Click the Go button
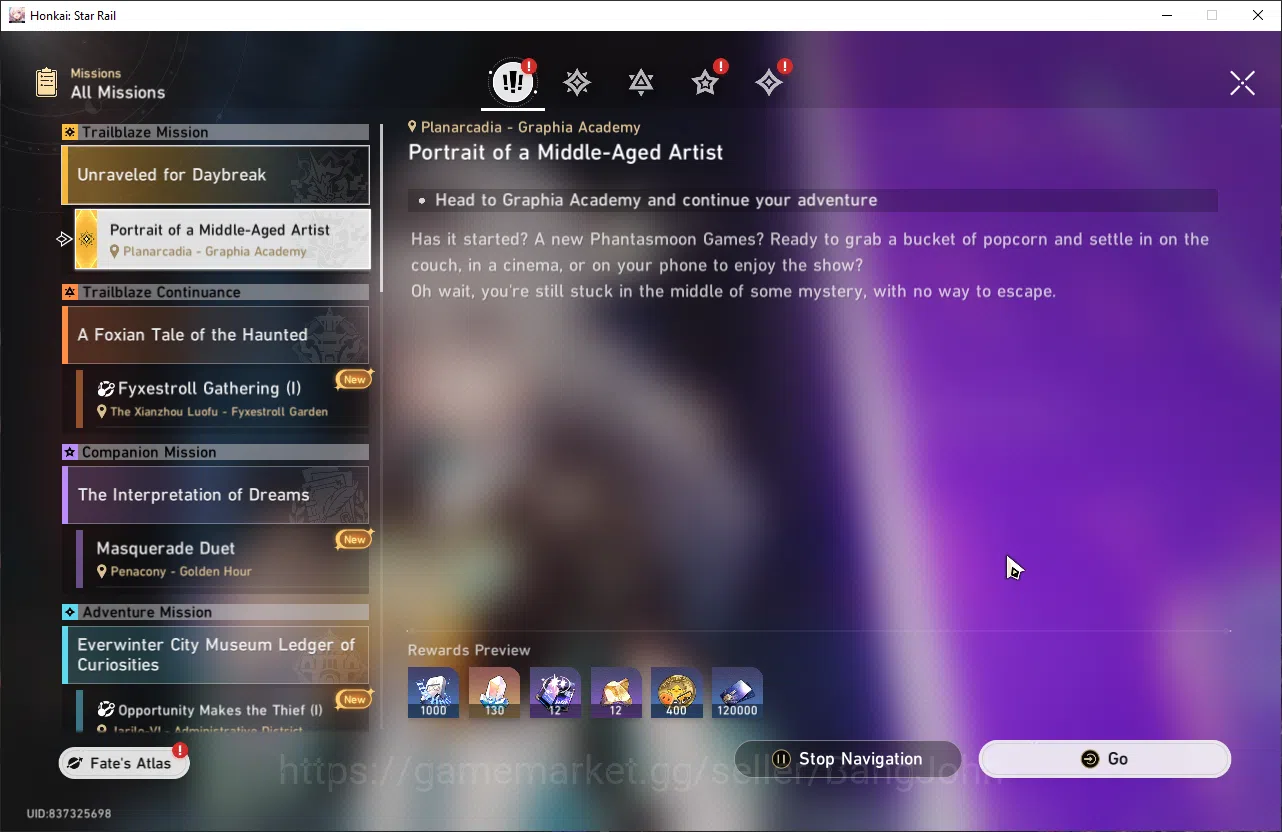Screen dimensions: 1282x832 pyautogui.click(x=1104, y=759)
